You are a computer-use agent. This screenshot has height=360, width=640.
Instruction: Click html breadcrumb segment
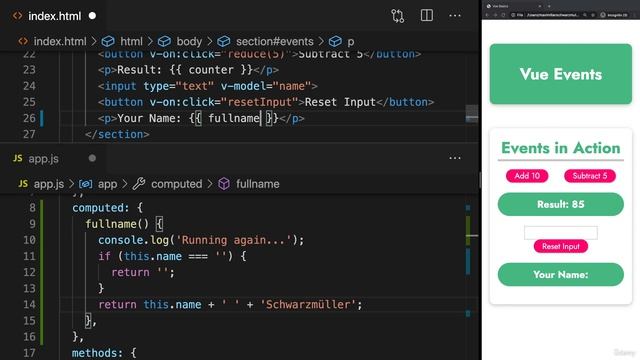(131, 41)
